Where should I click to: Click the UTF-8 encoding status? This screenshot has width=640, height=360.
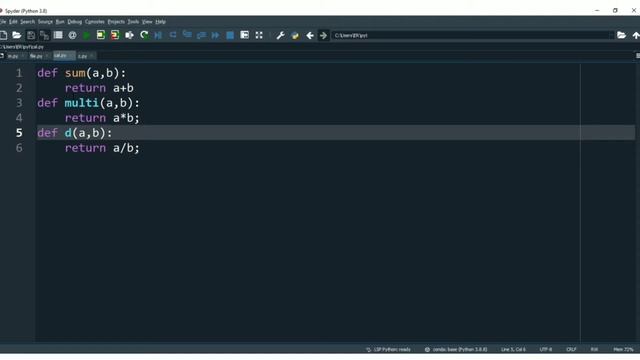coord(546,349)
